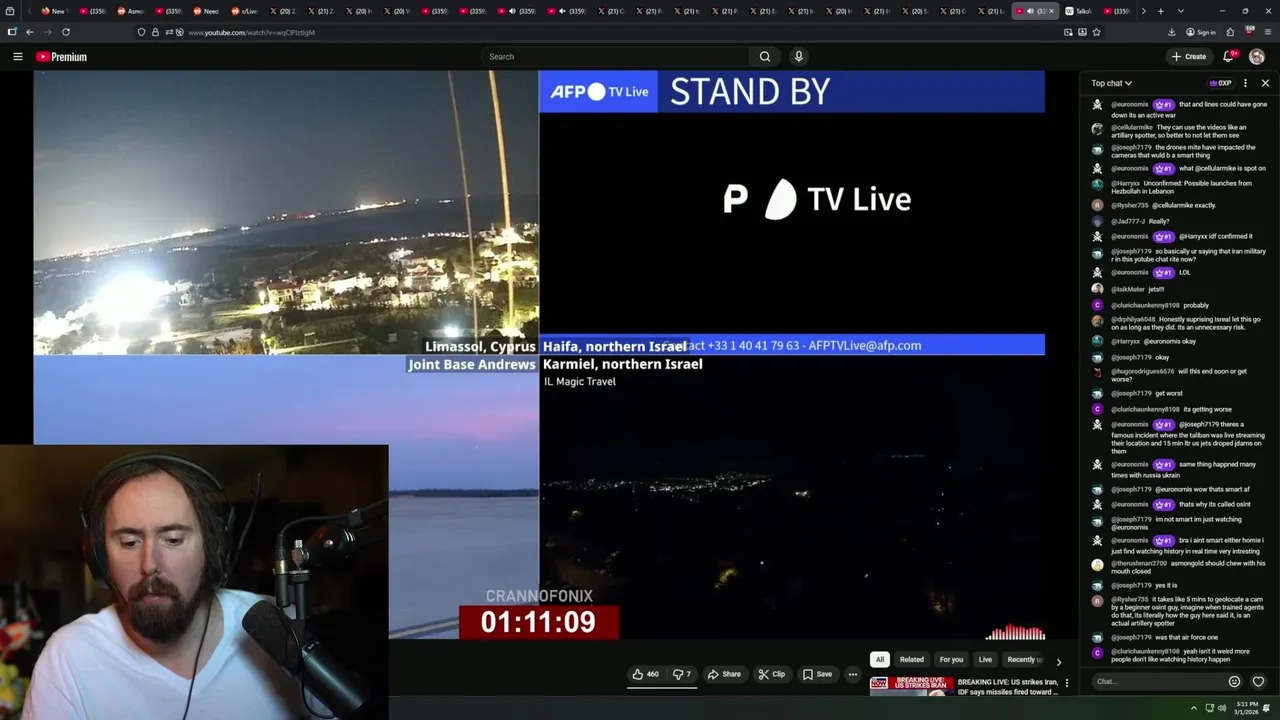The width and height of the screenshot is (1280, 720).
Task: Switch to the TalkA Wikipedia browser tab
Action: [x=1080, y=11]
